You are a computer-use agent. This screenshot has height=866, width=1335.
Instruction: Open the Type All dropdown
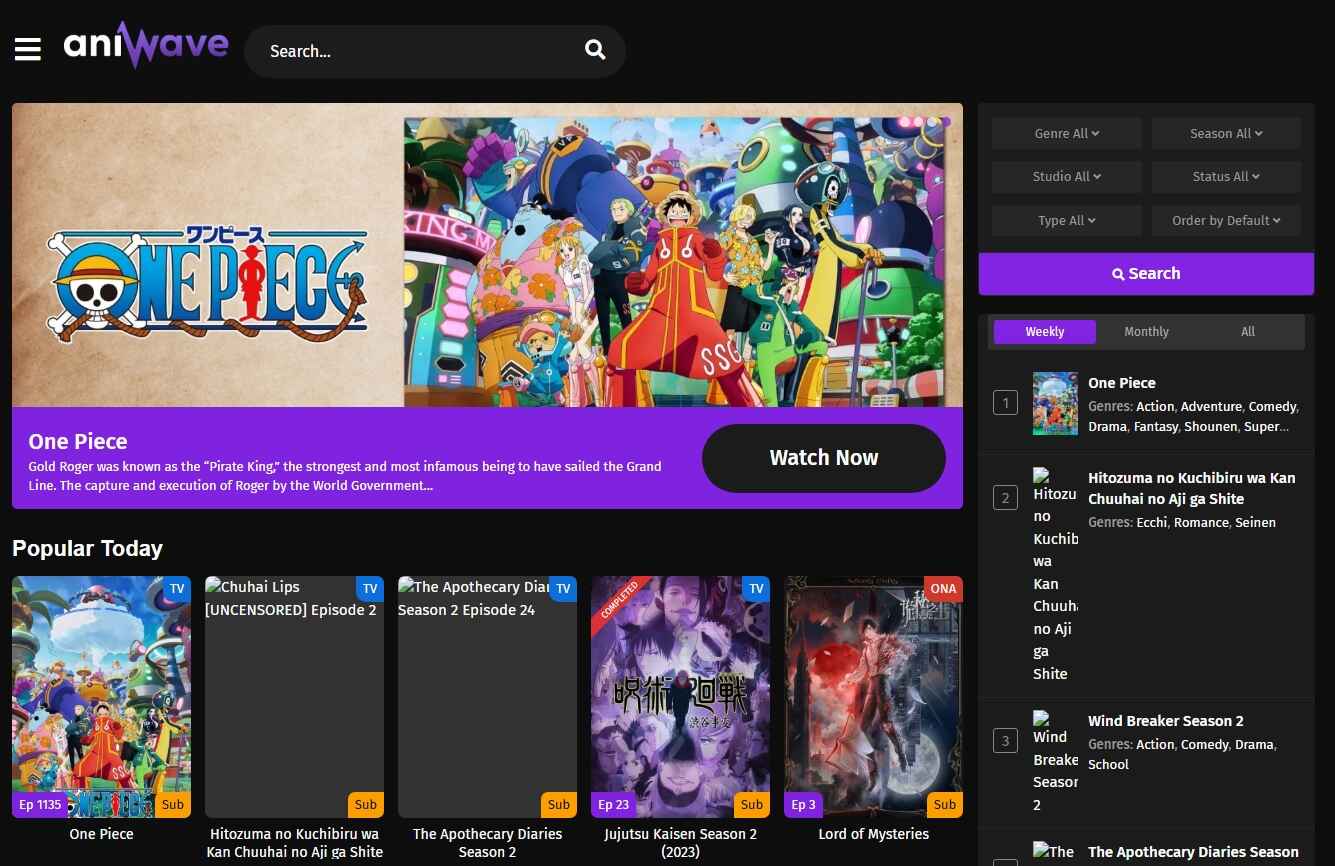[x=1067, y=220]
